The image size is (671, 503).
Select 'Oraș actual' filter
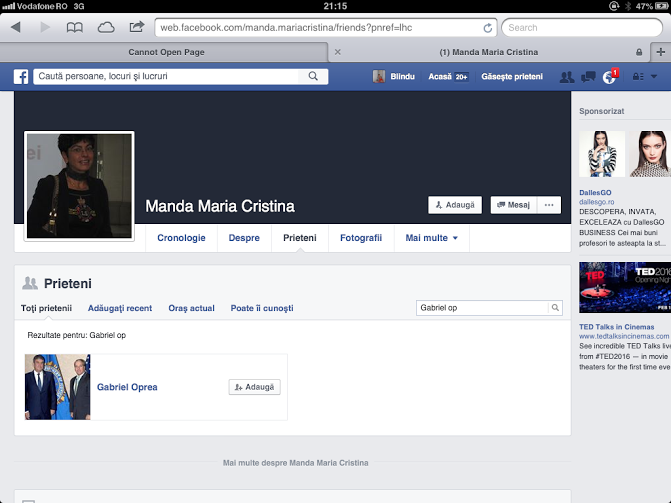pyautogui.click(x=191, y=308)
